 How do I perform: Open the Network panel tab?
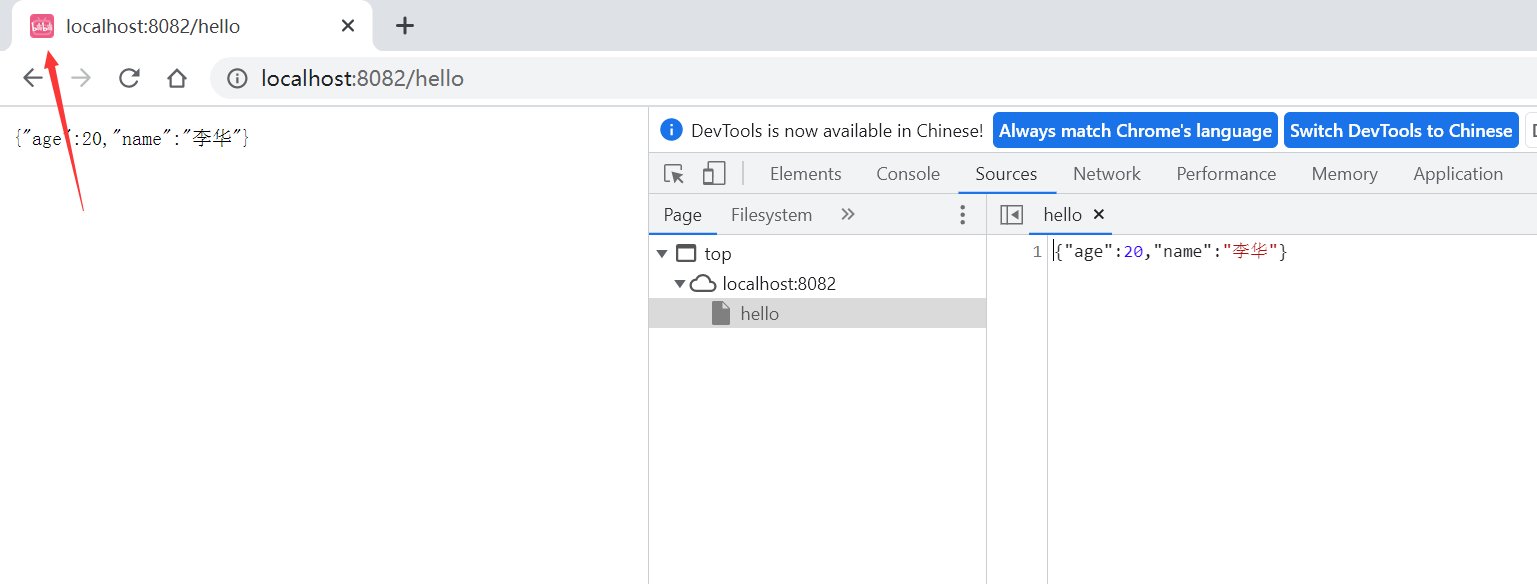click(1107, 174)
